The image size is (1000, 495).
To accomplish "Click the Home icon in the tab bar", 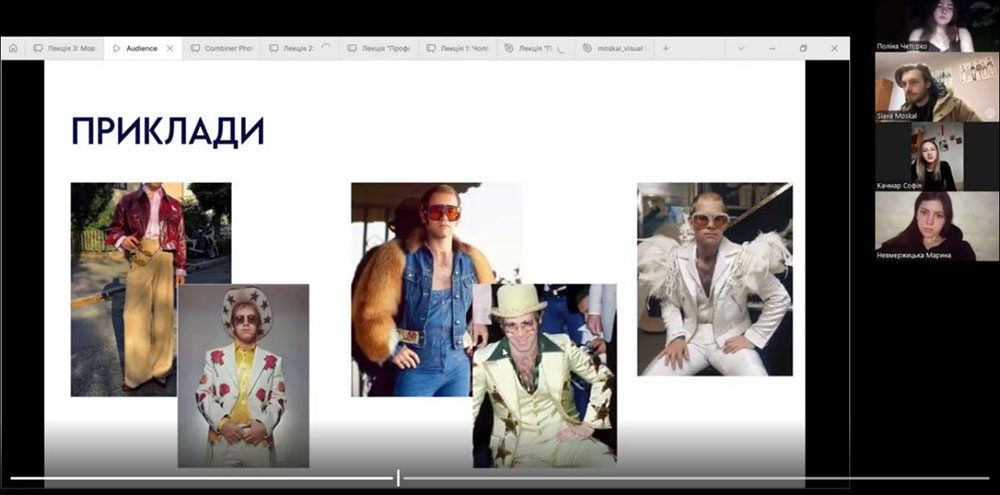I will 13,48.
